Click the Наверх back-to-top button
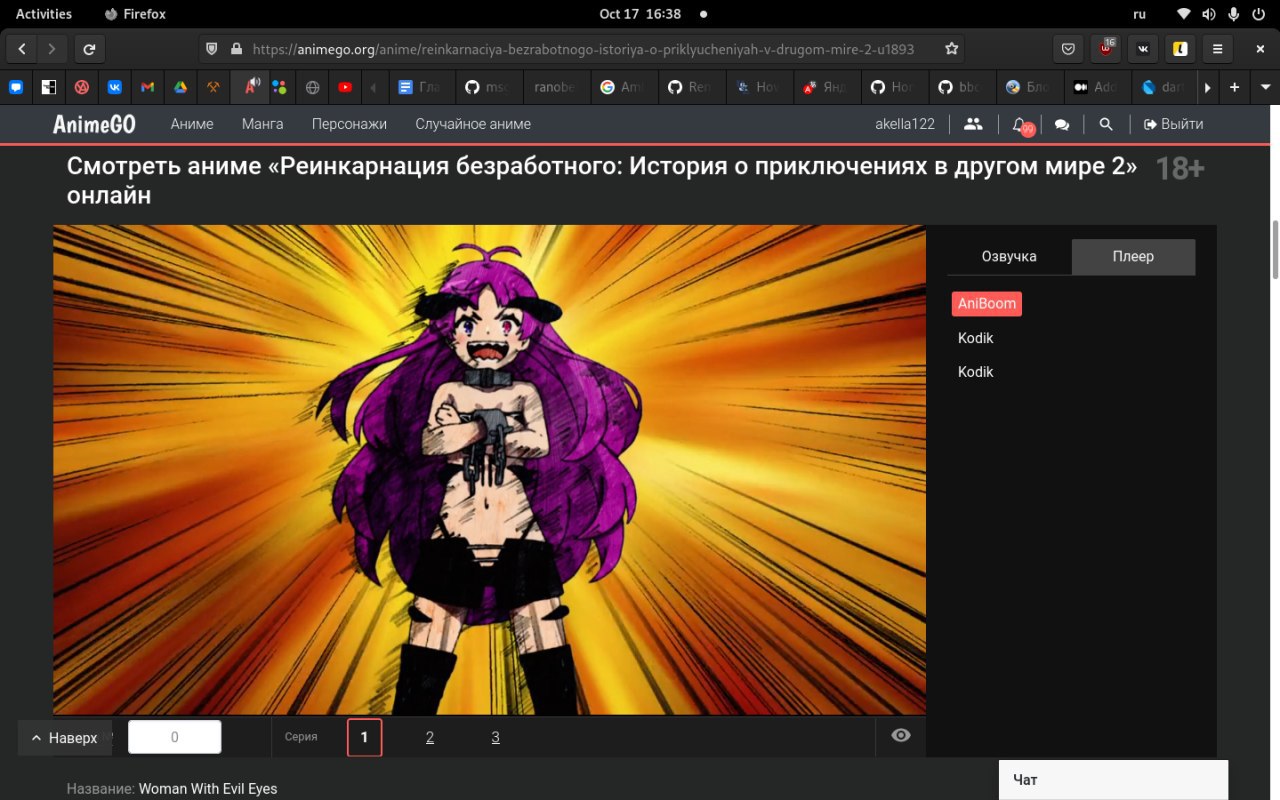This screenshot has width=1280, height=800. click(65, 738)
